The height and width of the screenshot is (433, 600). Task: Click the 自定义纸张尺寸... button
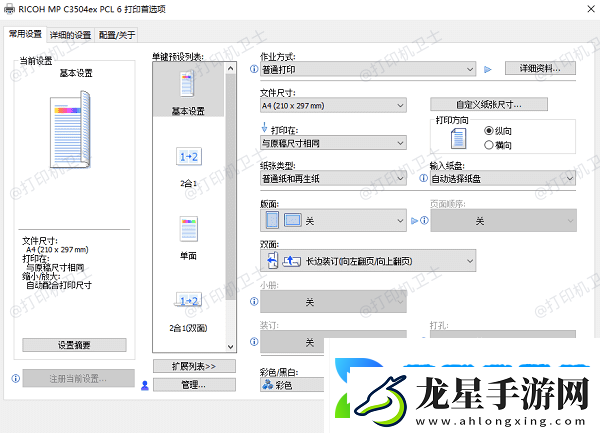coord(489,104)
